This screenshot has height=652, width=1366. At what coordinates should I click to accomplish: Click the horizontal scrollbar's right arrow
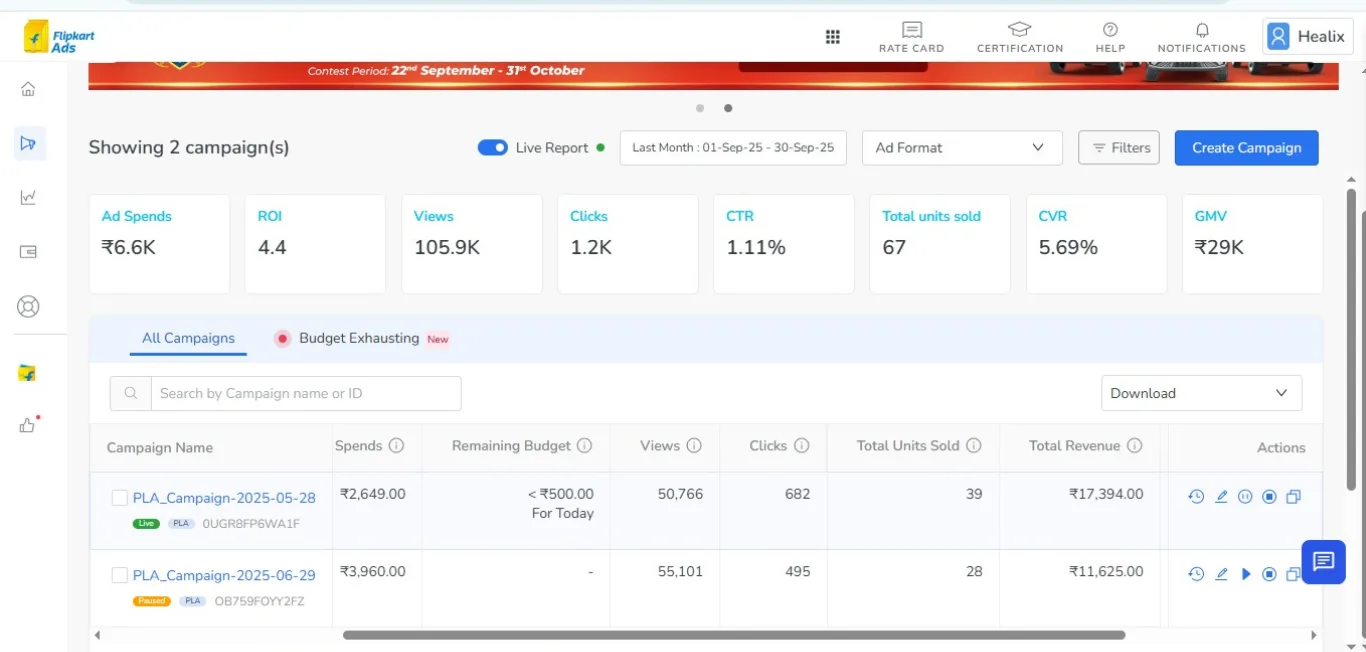[1314, 635]
